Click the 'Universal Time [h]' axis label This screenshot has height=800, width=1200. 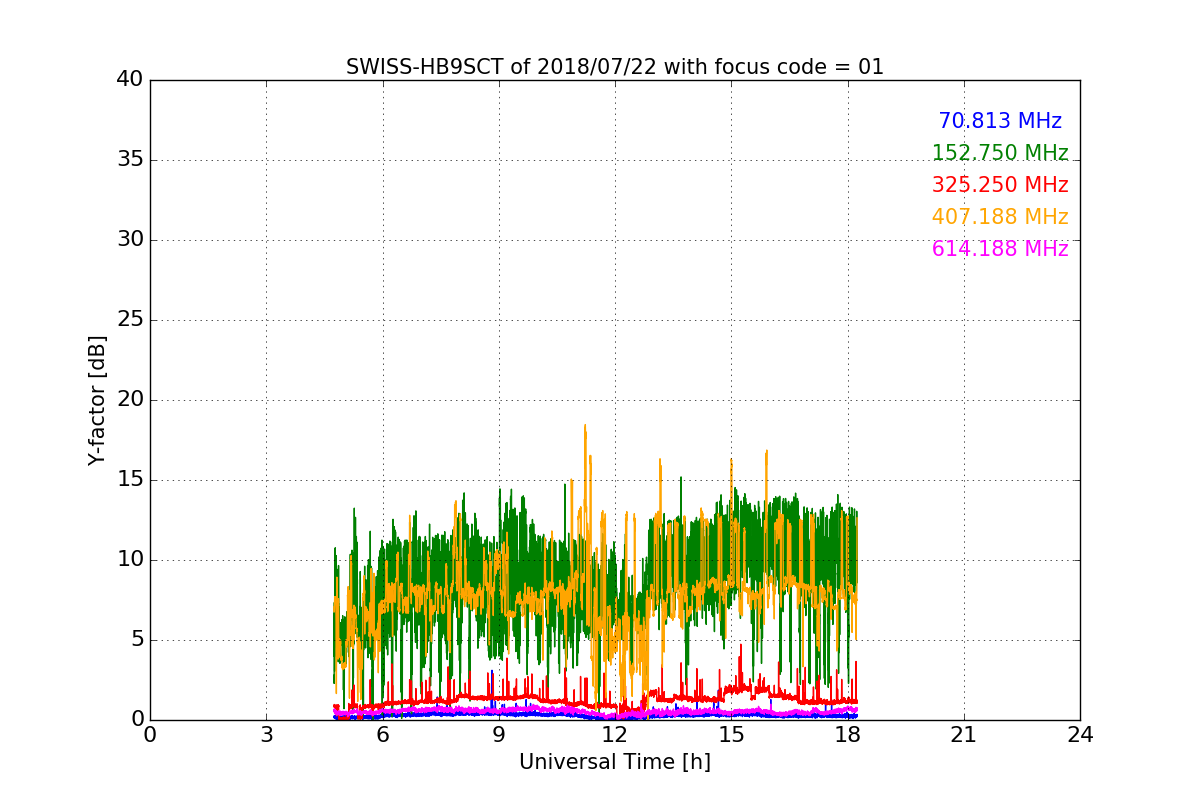point(615,762)
